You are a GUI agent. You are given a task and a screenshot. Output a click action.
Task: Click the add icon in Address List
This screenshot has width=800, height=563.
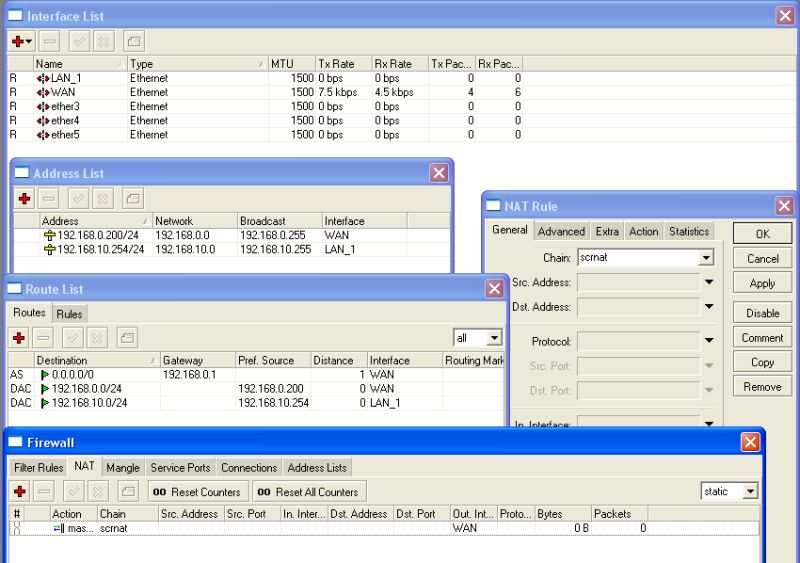click(22, 198)
